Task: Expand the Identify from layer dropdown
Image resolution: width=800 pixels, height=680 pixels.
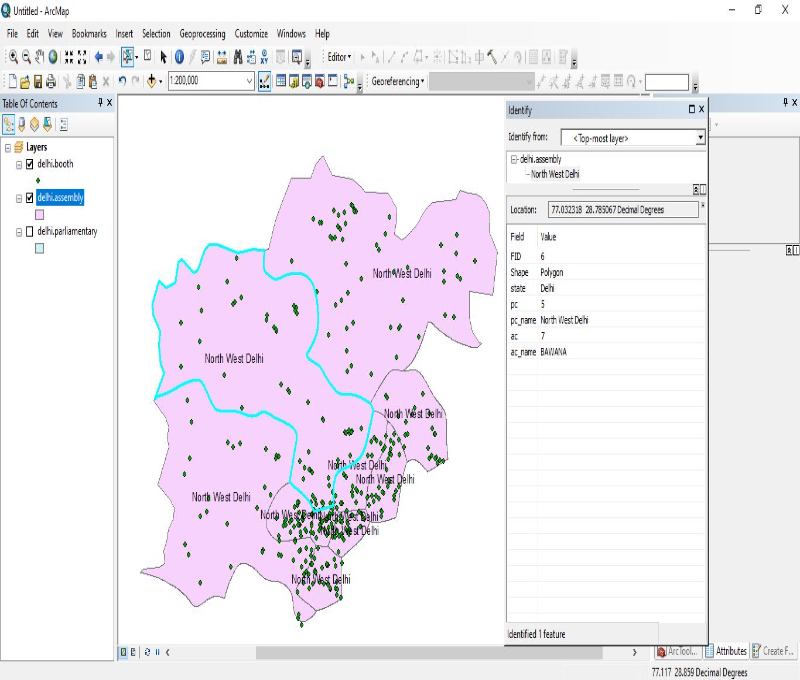Action: click(700, 138)
